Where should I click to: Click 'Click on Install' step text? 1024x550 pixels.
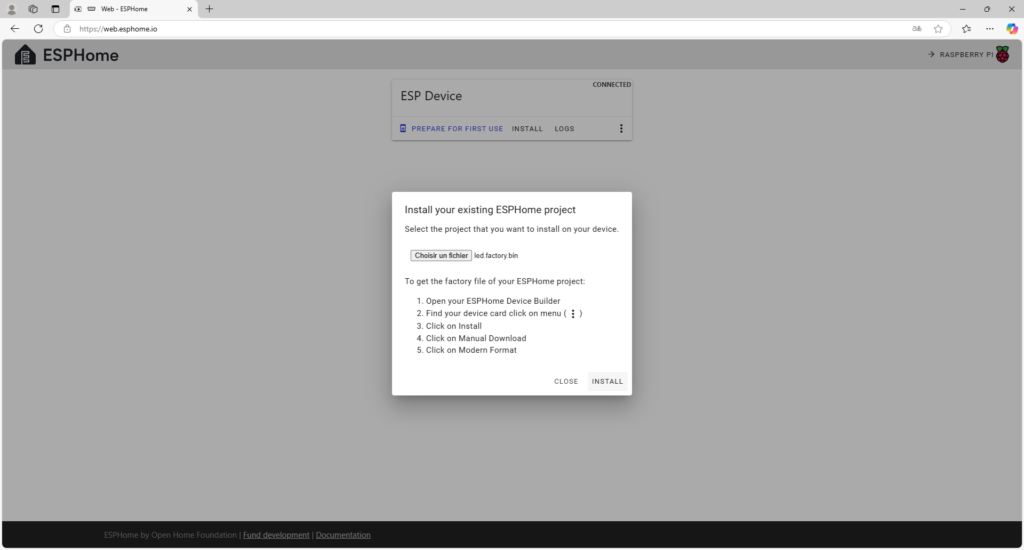coord(454,326)
